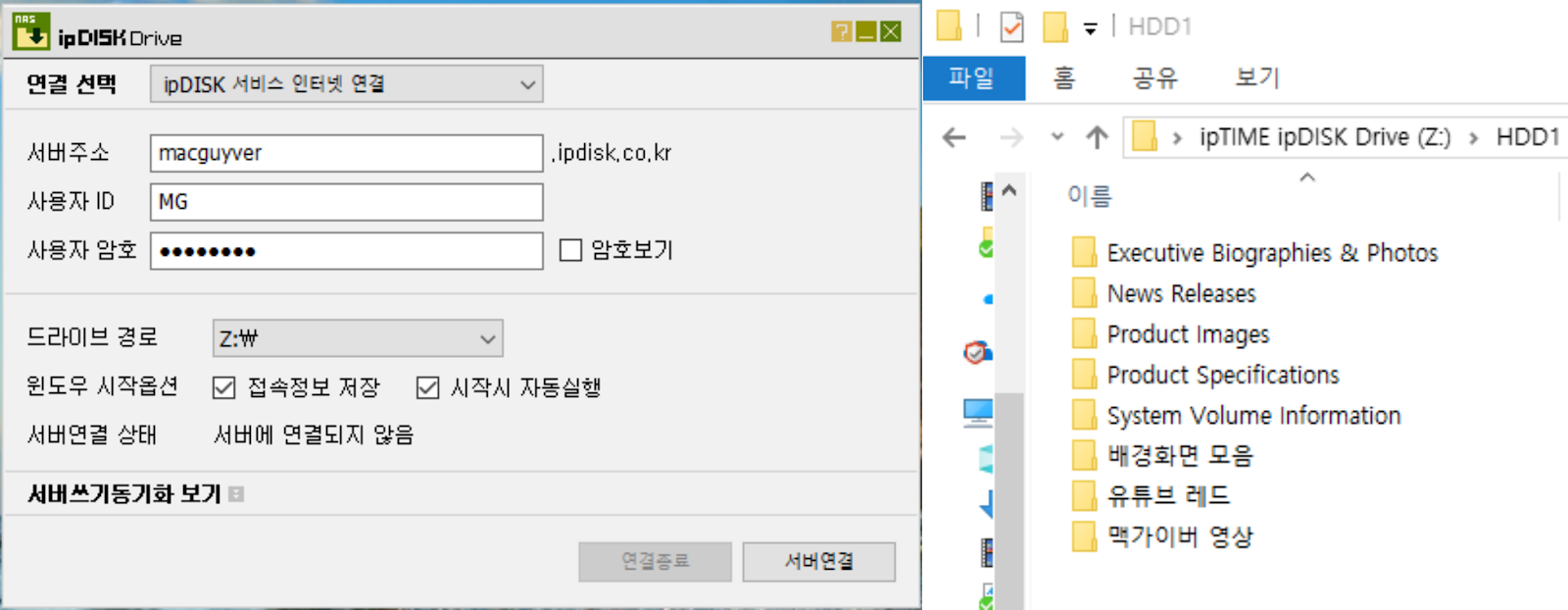Select the System Volume Information folder name
The height and width of the screenshot is (610, 1568).
click(x=1253, y=416)
